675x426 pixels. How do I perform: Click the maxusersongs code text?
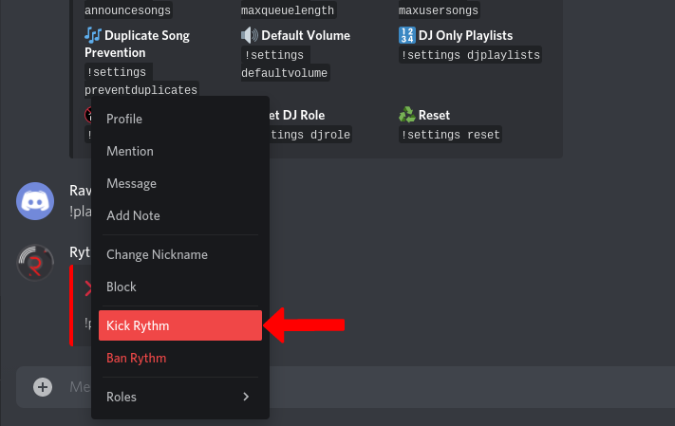click(x=439, y=10)
